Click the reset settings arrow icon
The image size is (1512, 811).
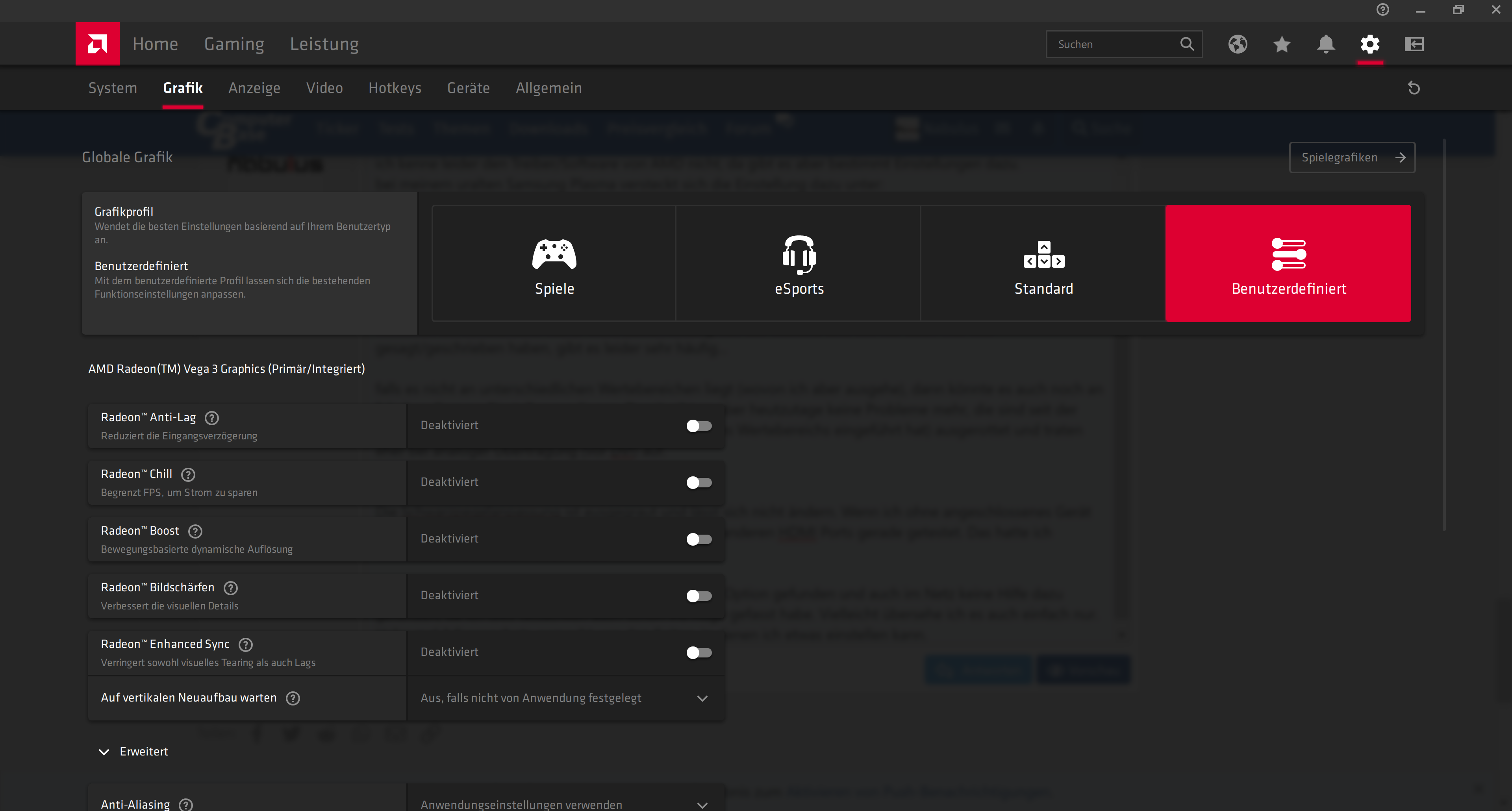click(x=1414, y=88)
